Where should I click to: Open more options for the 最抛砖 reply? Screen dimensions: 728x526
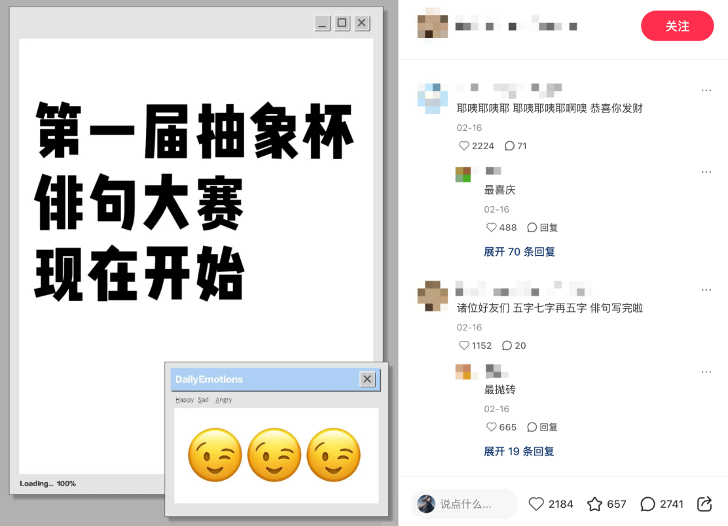(706, 371)
